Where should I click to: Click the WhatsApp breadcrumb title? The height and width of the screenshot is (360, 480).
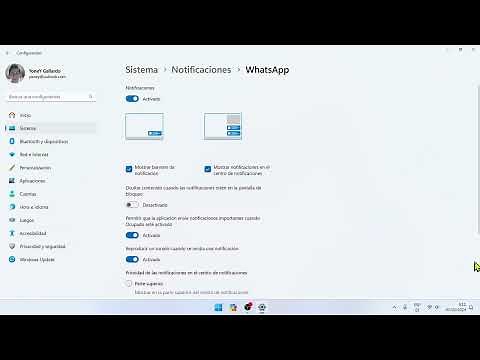pyautogui.click(x=267, y=70)
